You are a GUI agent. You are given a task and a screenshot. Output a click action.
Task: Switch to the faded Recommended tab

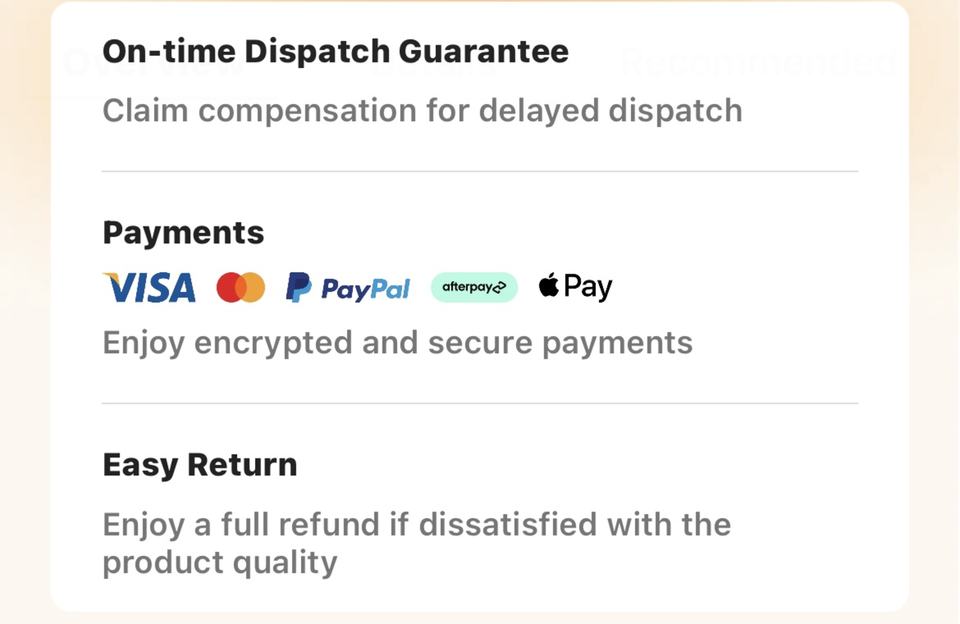[x=758, y=64]
